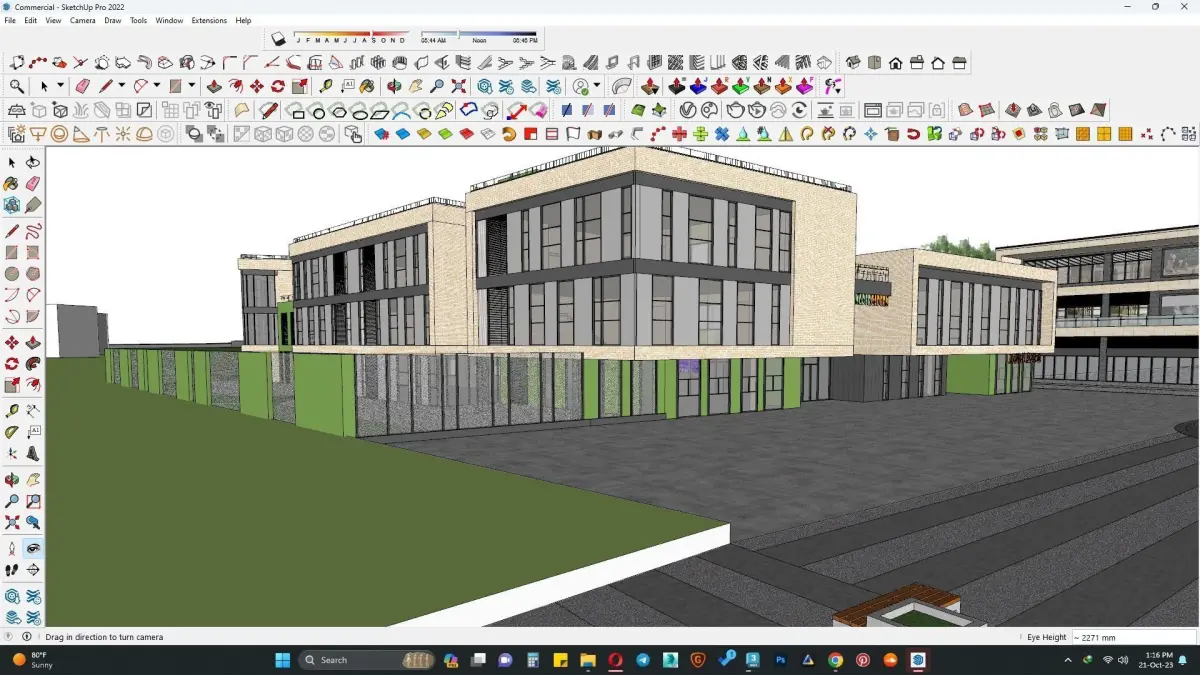Click the taskbar clock showing 1:16 PM
Image resolution: width=1200 pixels, height=675 pixels.
coord(1158,660)
